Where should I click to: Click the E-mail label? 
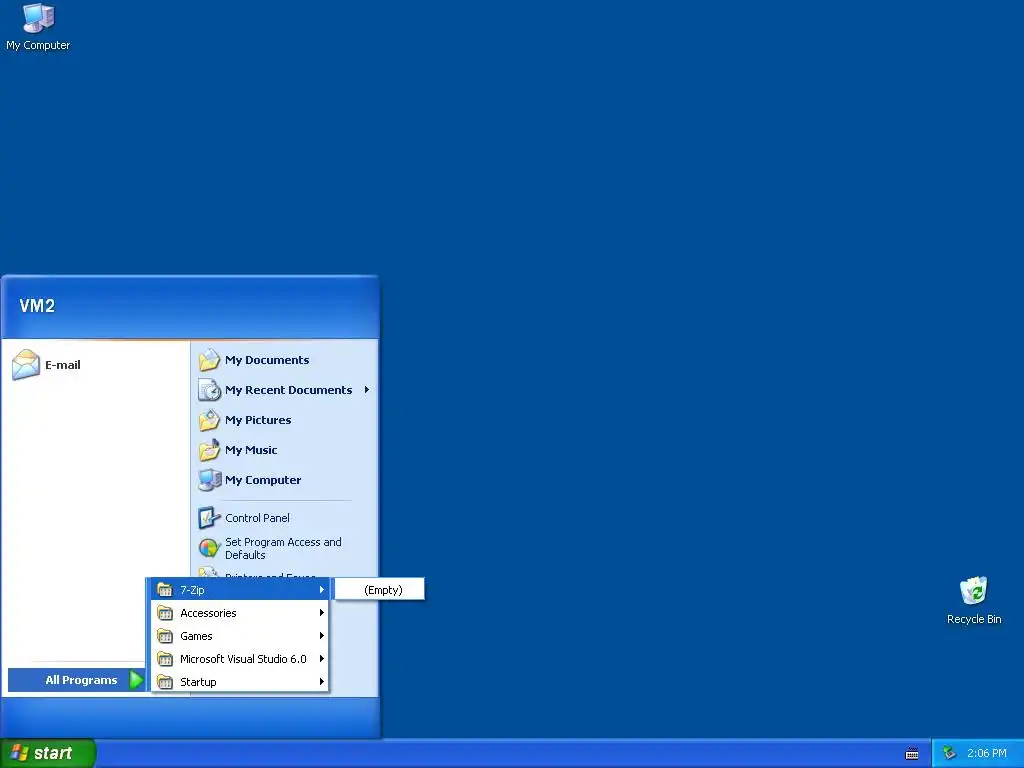coord(63,365)
